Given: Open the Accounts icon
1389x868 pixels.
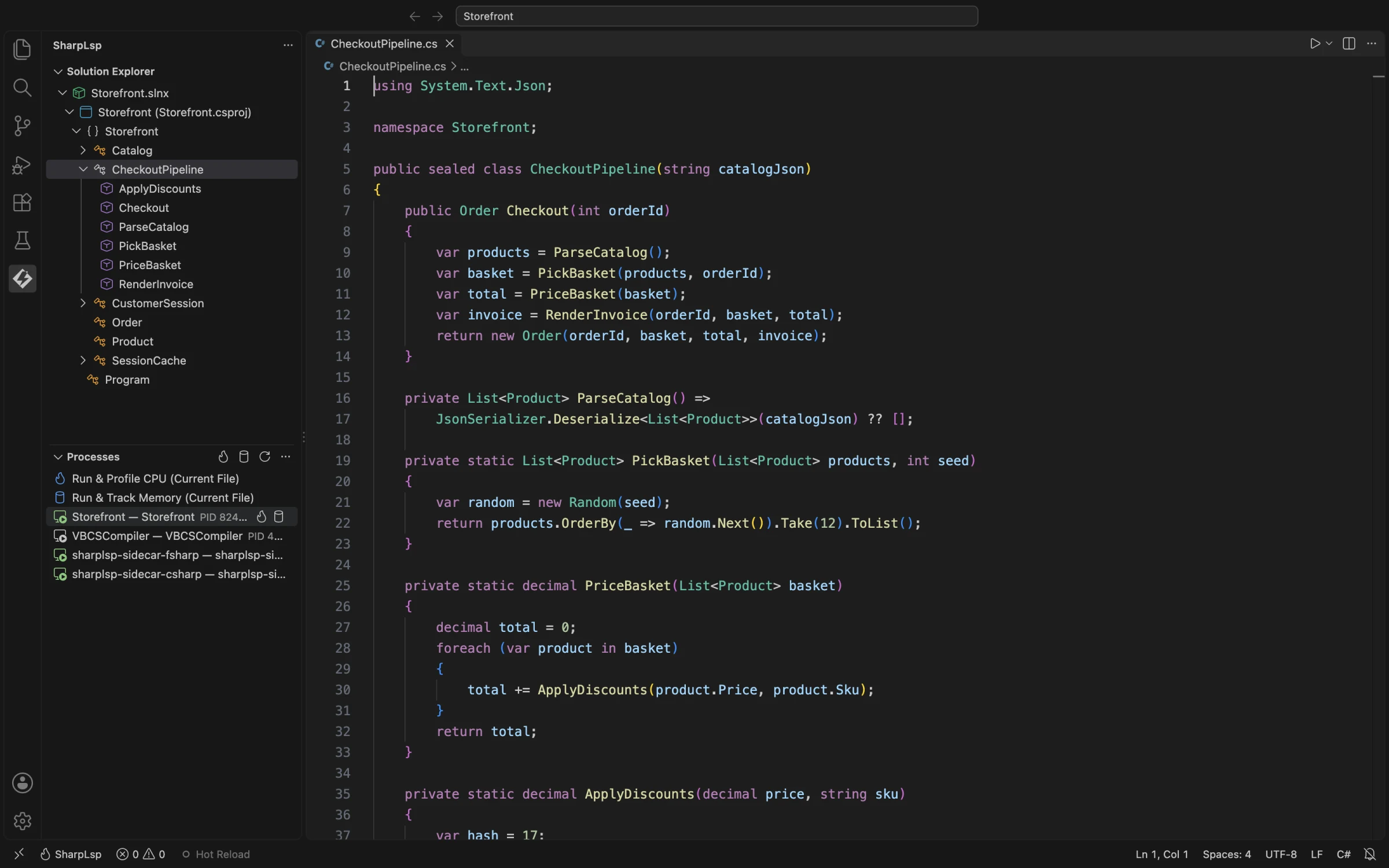Looking at the screenshot, I should tap(22, 783).
